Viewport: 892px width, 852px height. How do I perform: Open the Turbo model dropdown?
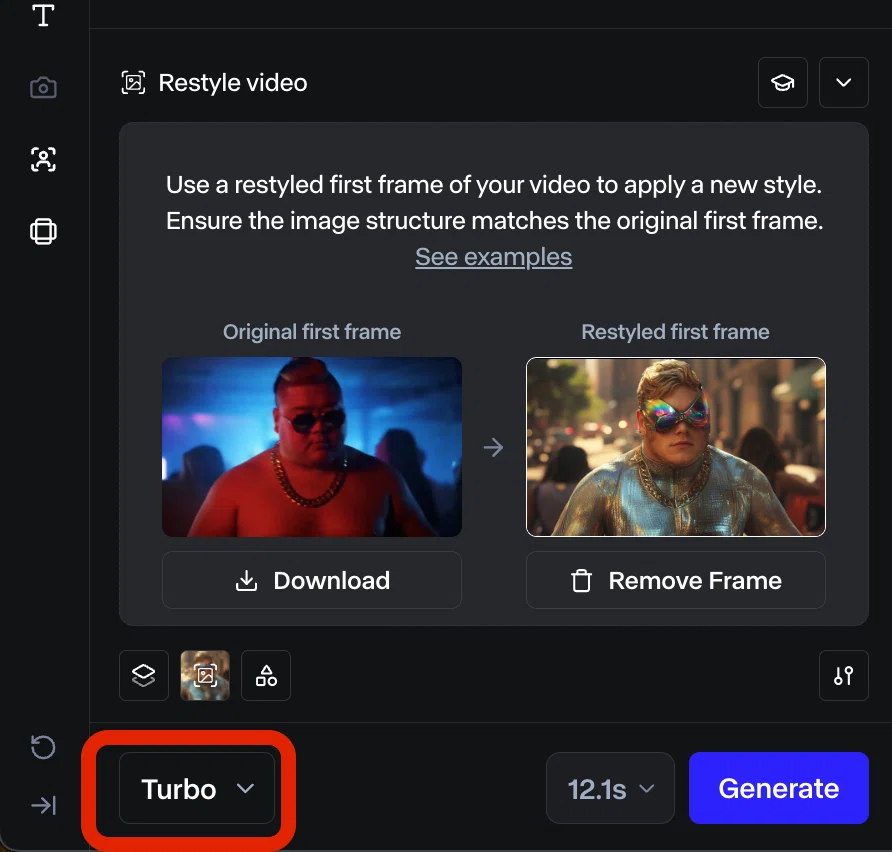tap(197, 788)
